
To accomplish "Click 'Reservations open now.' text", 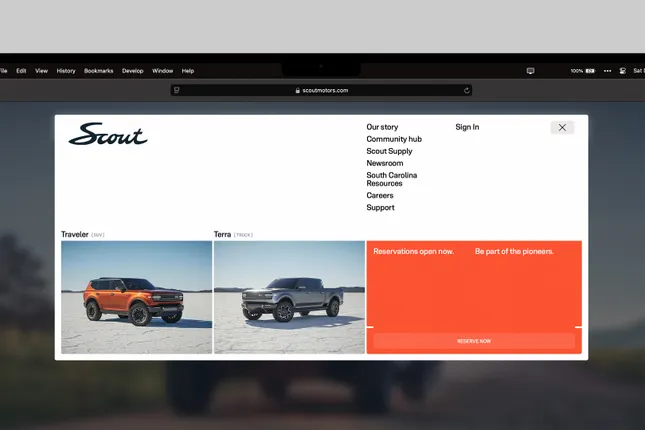I will coord(413,251).
